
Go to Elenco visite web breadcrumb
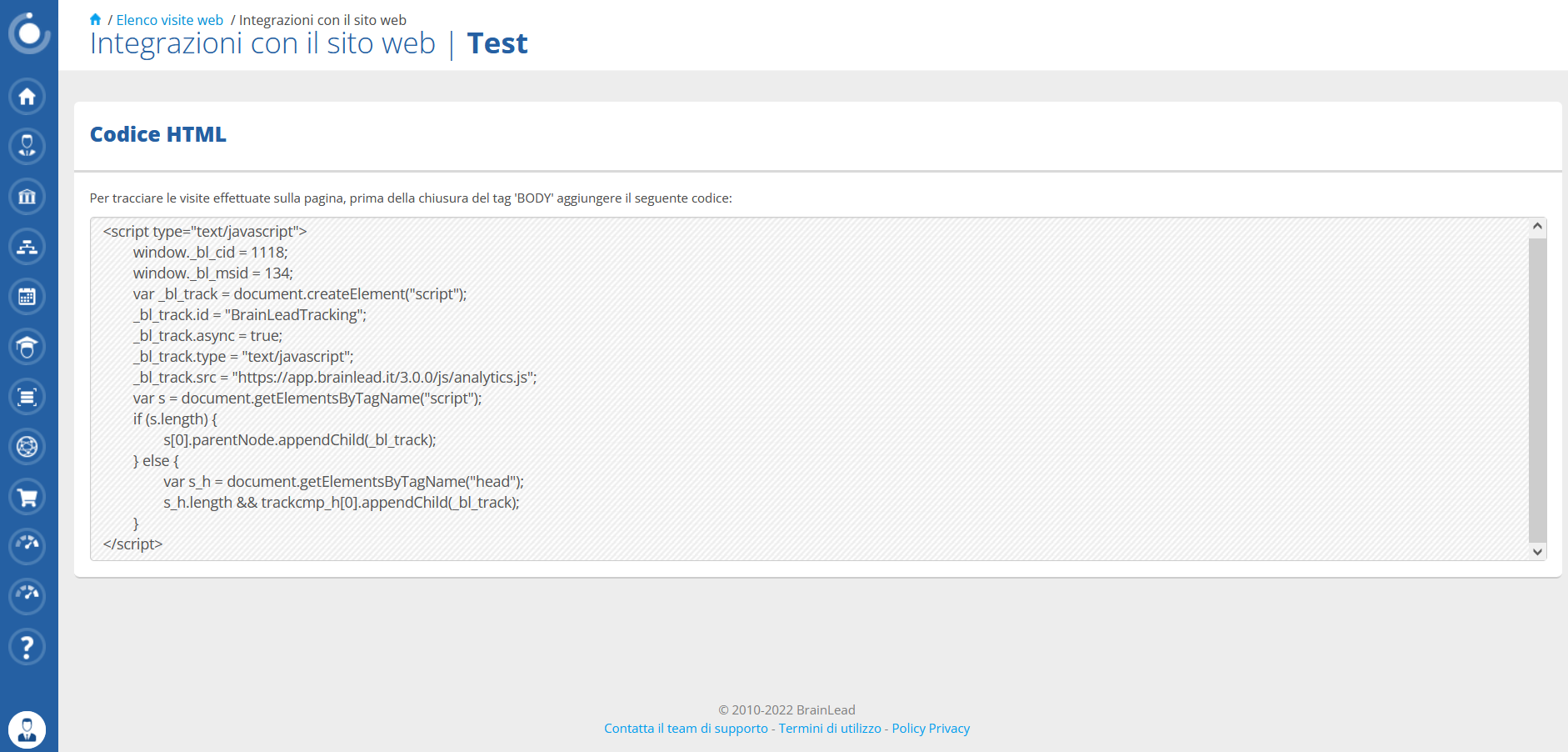pyautogui.click(x=170, y=20)
